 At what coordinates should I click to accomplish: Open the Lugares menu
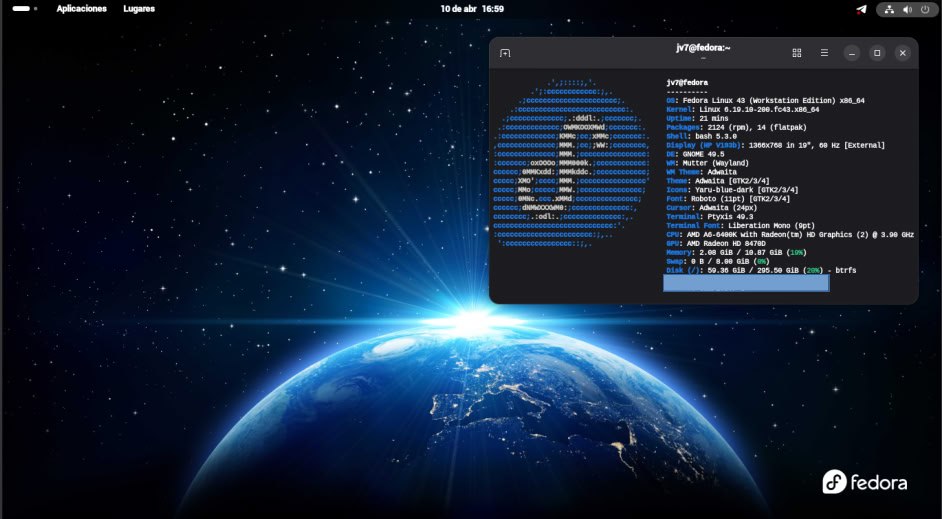coord(139,9)
